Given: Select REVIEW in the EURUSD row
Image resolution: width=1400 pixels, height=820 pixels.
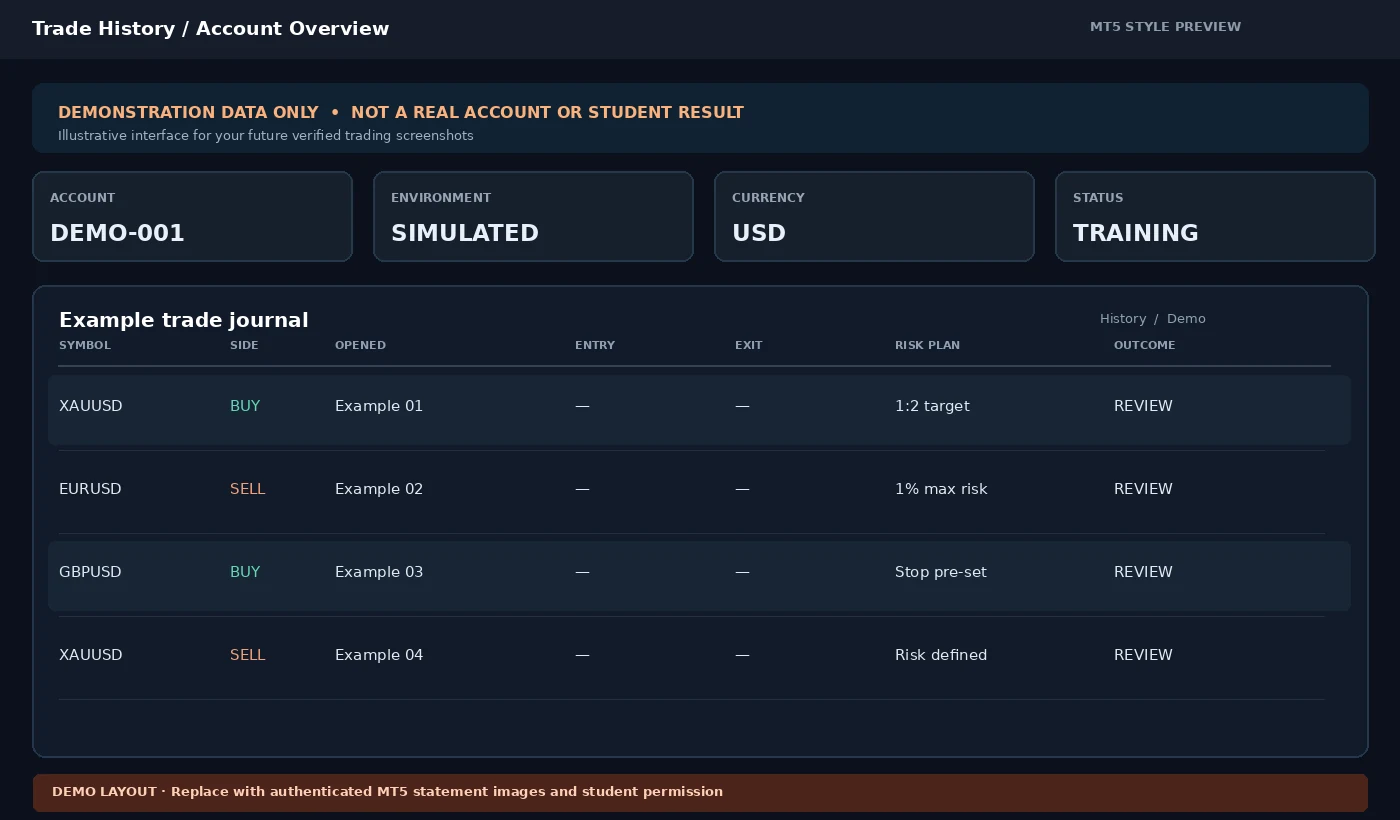Looking at the screenshot, I should (1143, 489).
